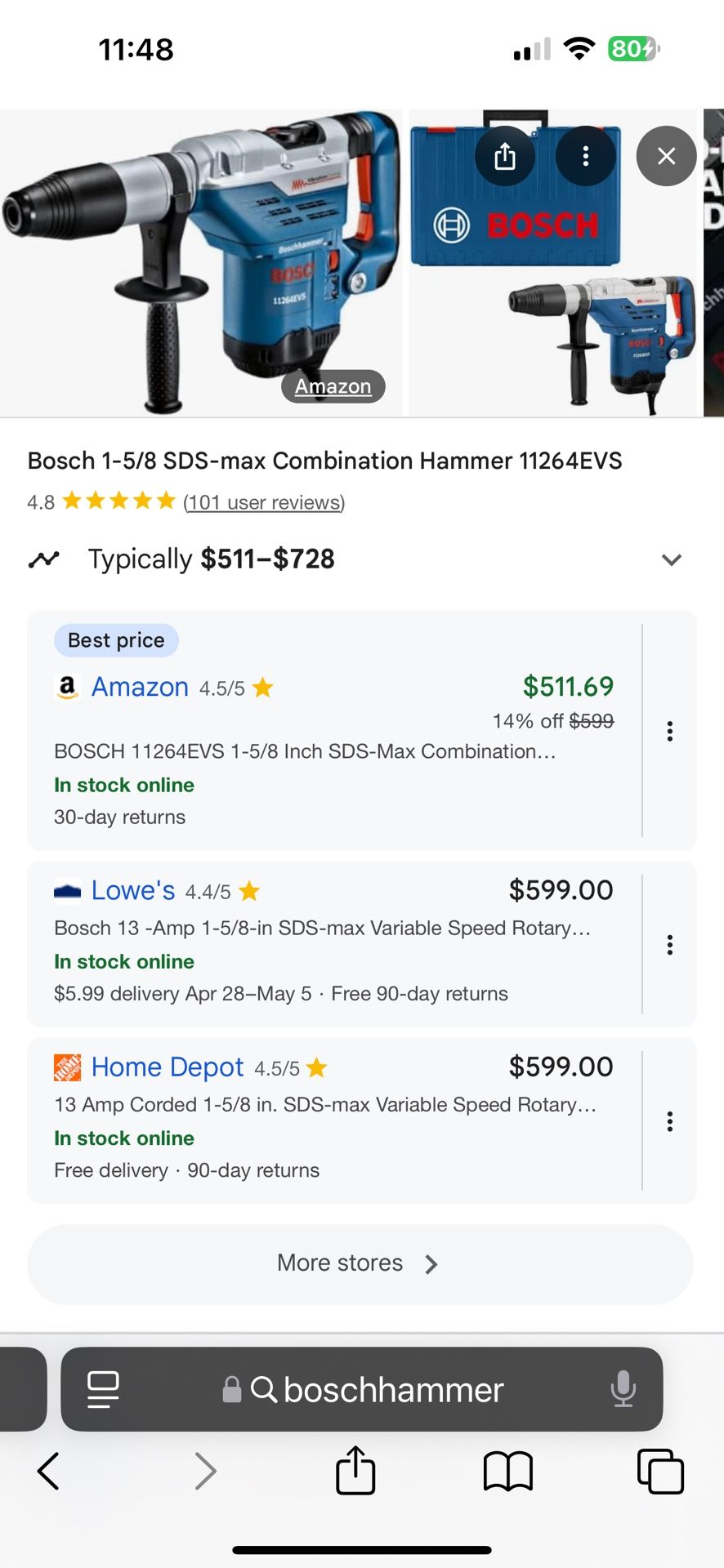
Task: Open 101 user reviews link
Action: click(x=264, y=502)
